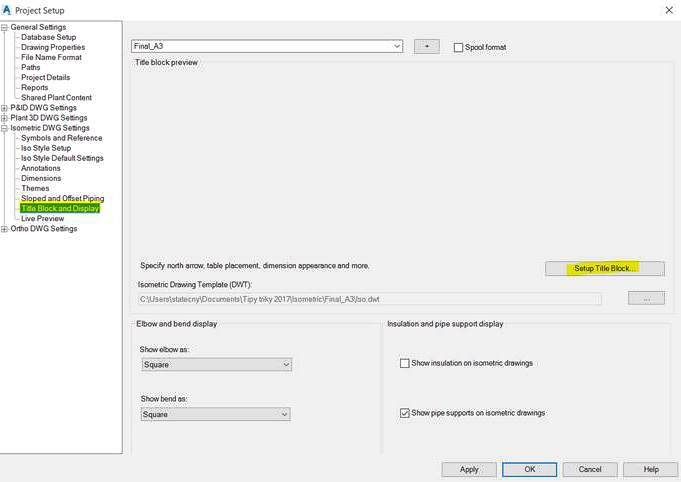Uncheck Show pipe supports on isometric drawings
681x482 pixels.
coord(405,413)
